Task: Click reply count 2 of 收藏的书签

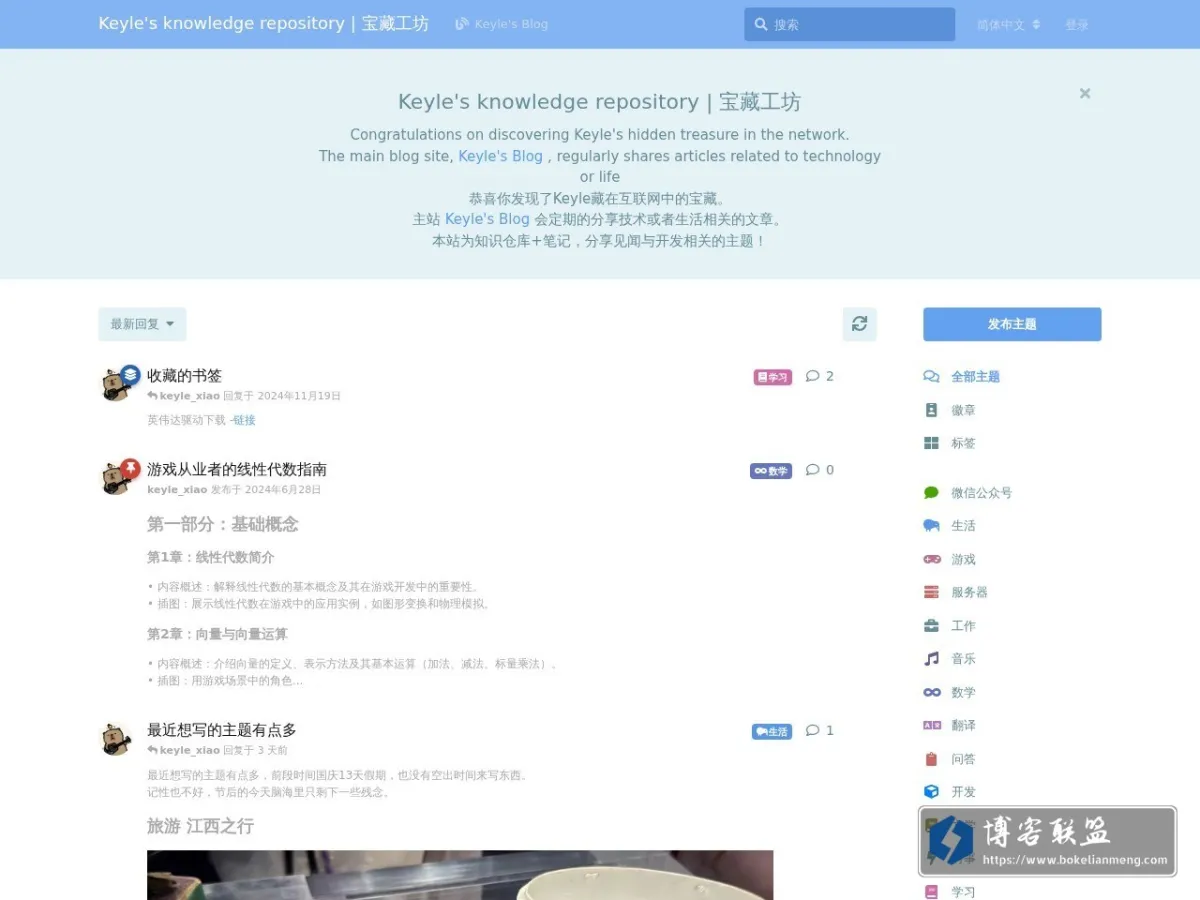Action: pyautogui.click(x=820, y=376)
